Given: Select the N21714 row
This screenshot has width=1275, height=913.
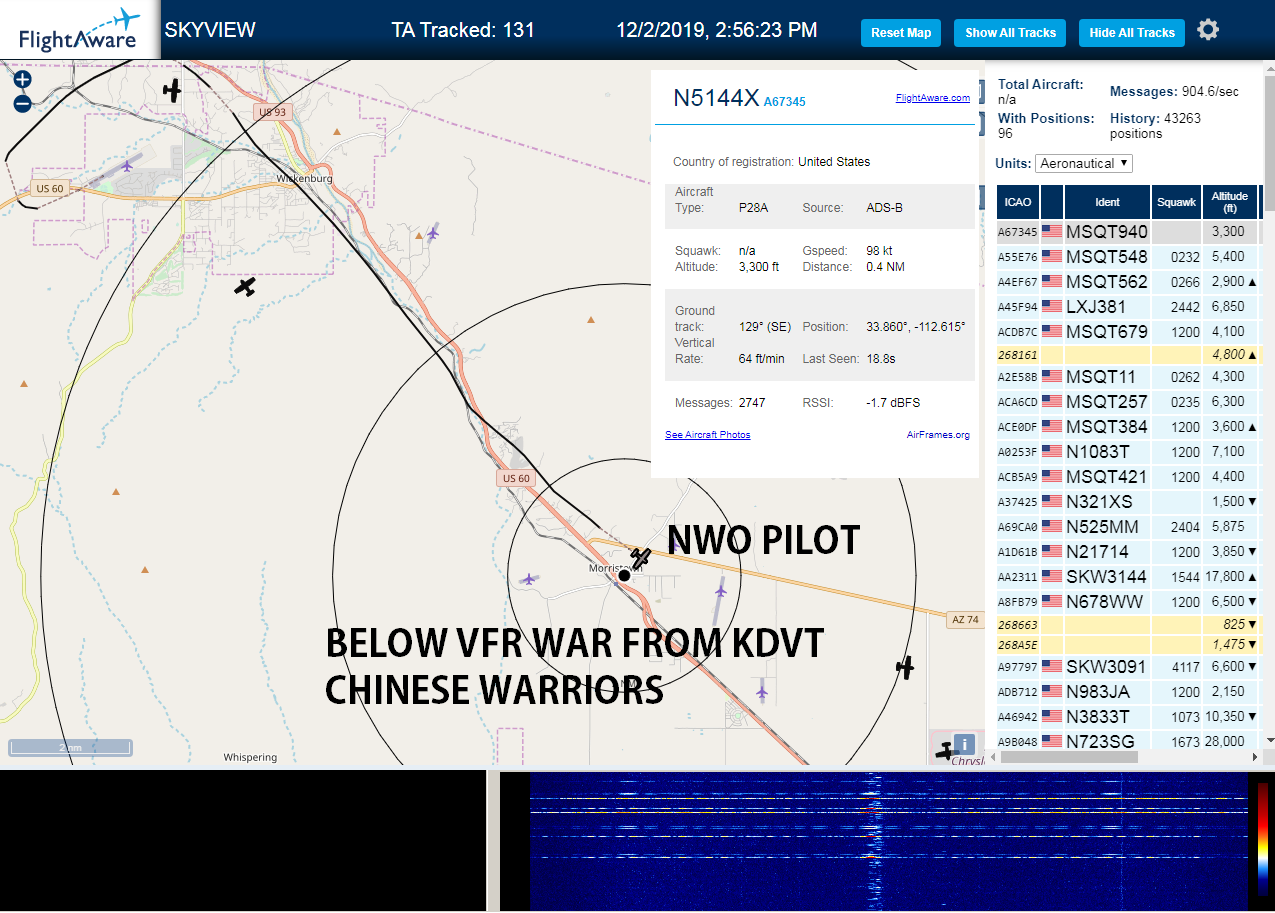Looking at the screenshot, I should click(1128, 552).
